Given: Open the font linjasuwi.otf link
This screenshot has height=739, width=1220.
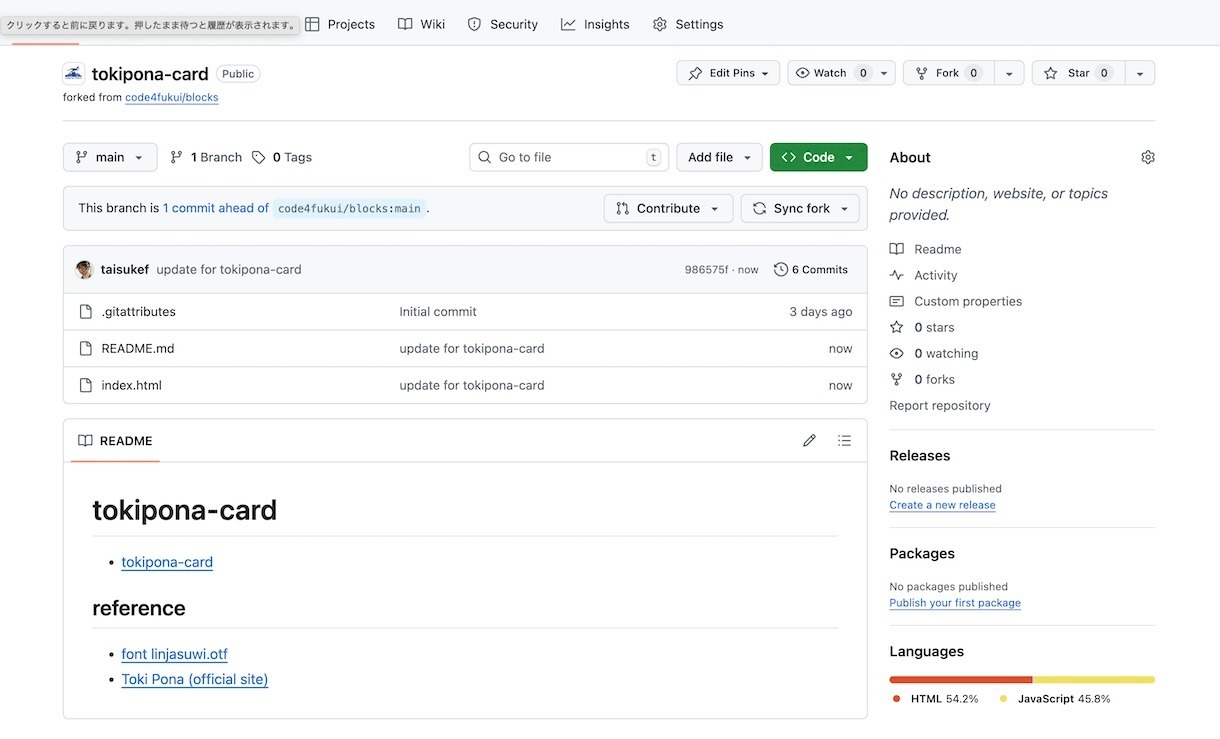Looking at the screenshot, I should coord(174,654).
